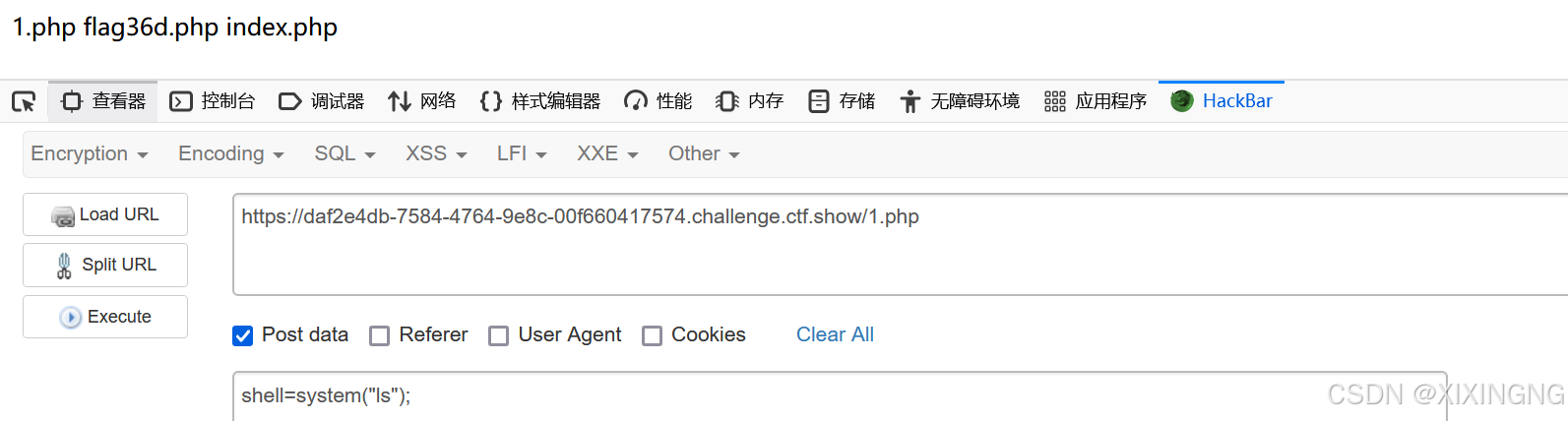The image size is (1568, 421).
Task: Click into the post data text field
Action: coord(840,395)
